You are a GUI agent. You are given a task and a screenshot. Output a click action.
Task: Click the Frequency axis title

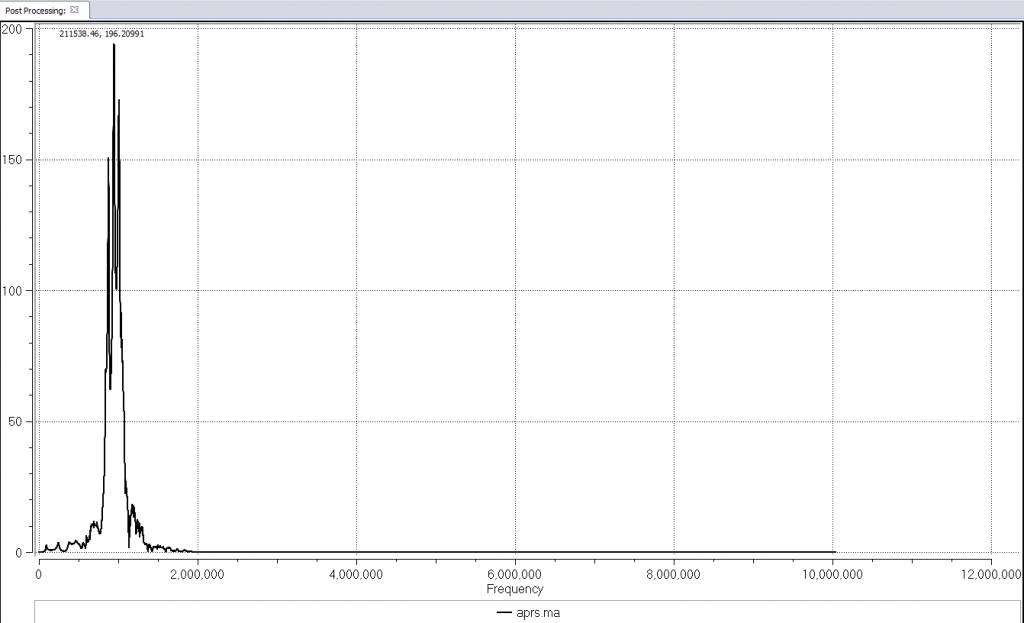click(515, 589)
